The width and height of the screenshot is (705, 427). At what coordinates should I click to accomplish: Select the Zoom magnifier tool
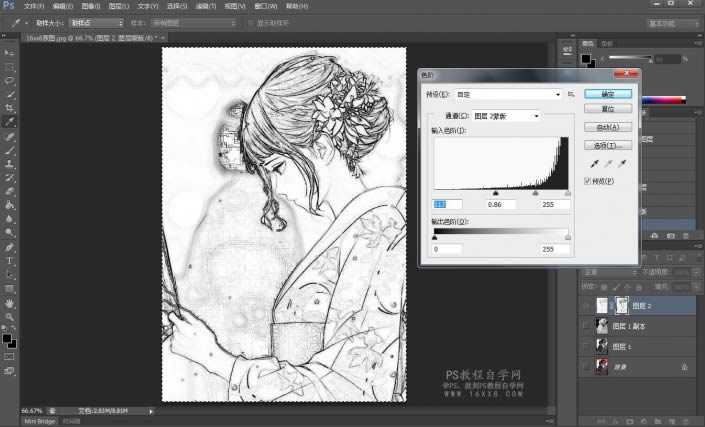pyautogui.click(x=10, y=316)
